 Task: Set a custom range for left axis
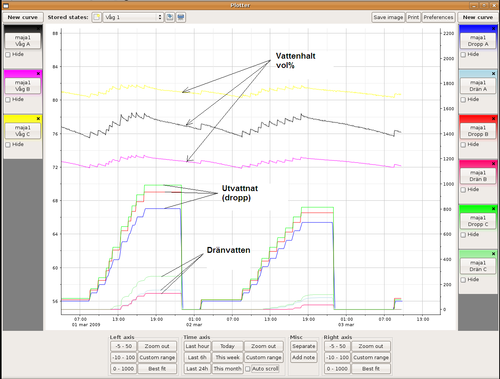pyautogui.click(x=157, y=357)
